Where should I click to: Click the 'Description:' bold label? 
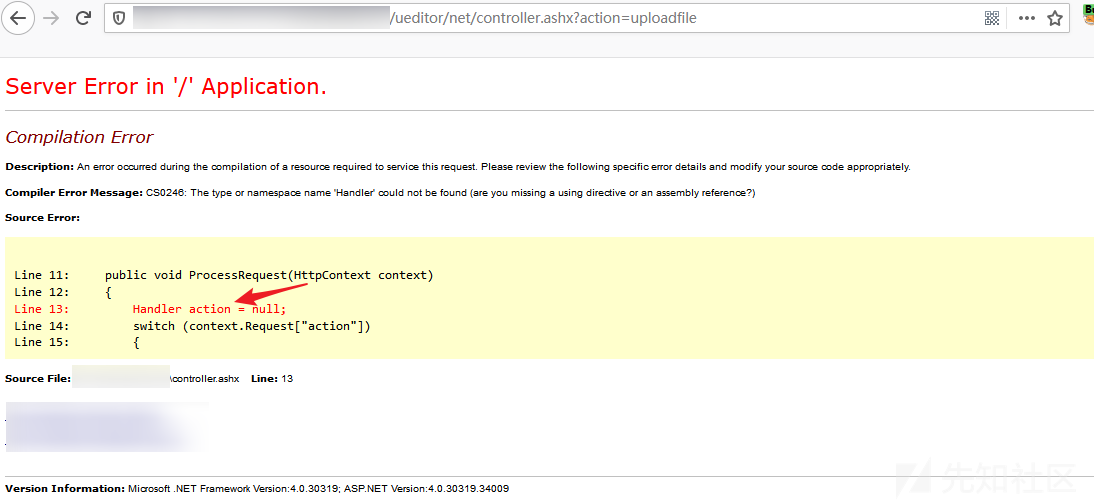(39, 167)
